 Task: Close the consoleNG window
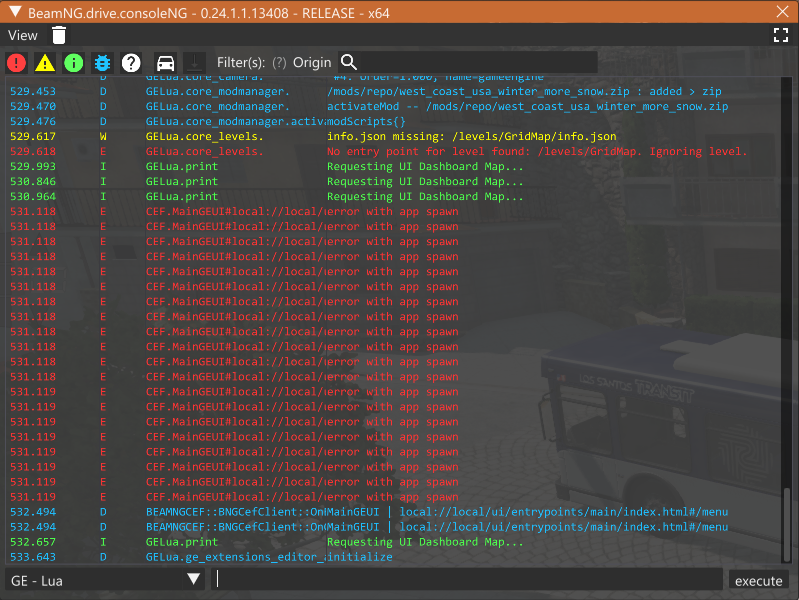point(783,12)
